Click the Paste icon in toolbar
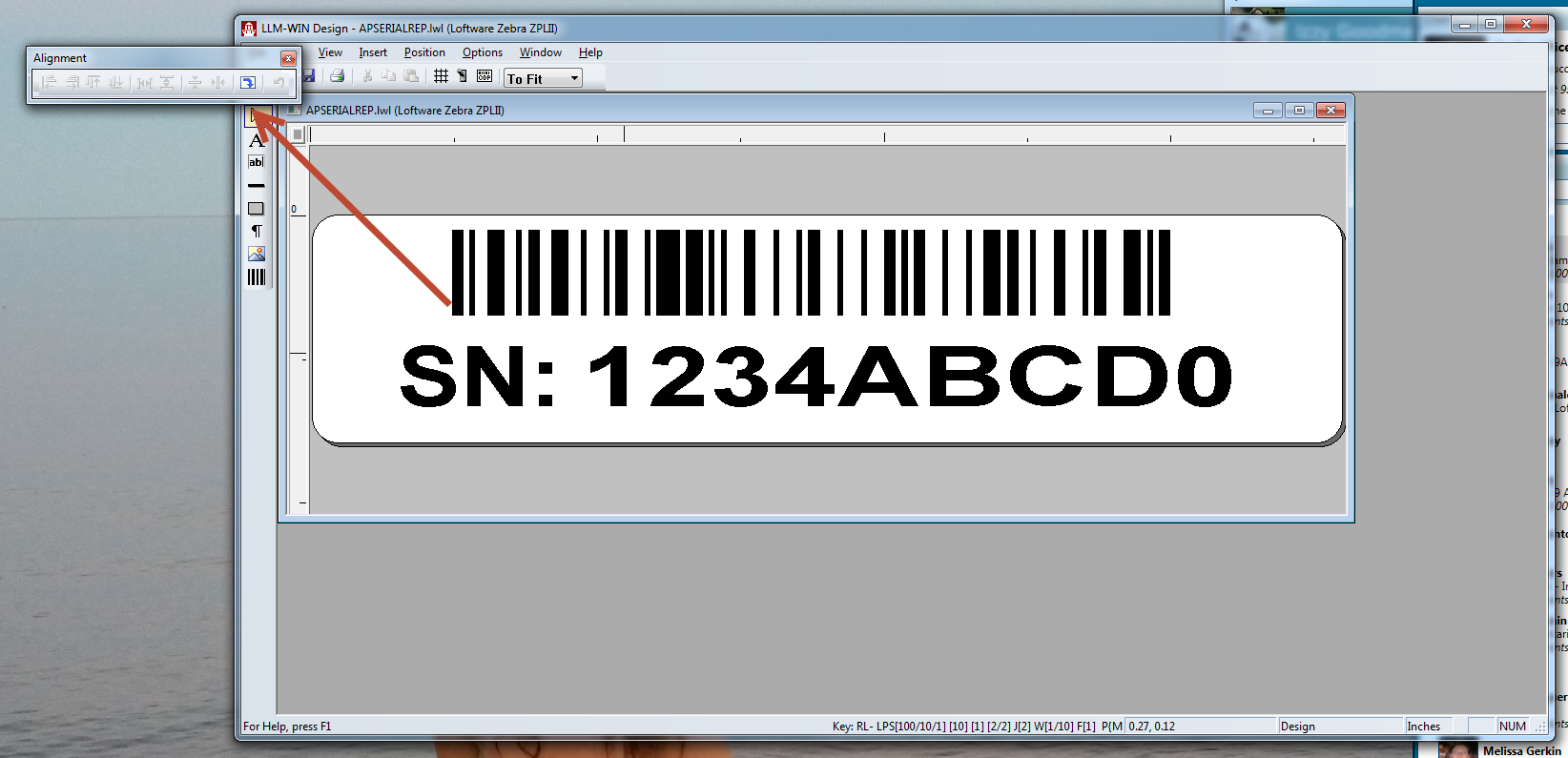Screen dimensions: 1568x758 click(411, 76)
